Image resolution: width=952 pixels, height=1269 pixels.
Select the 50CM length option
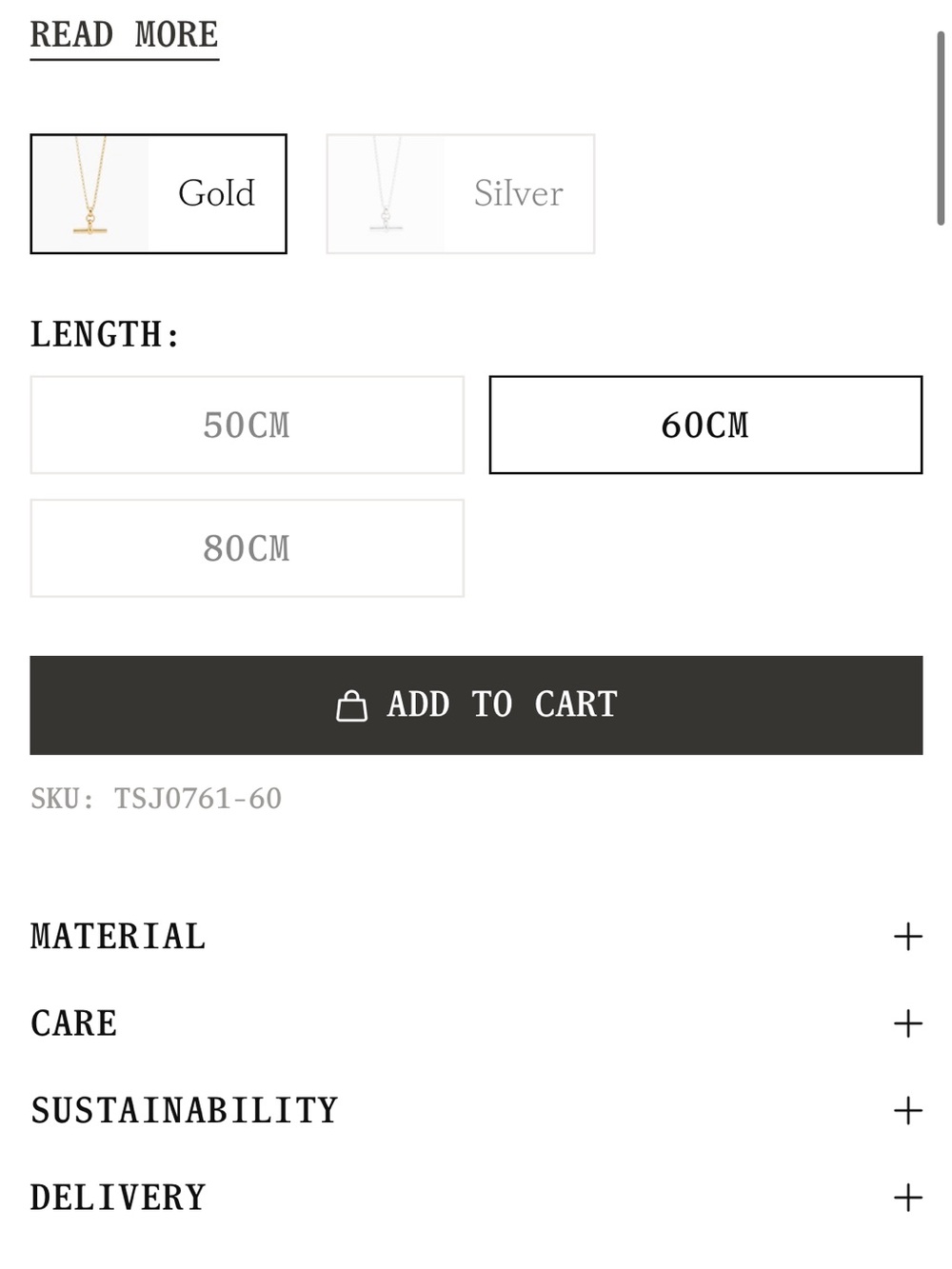[x=247, y=425]
